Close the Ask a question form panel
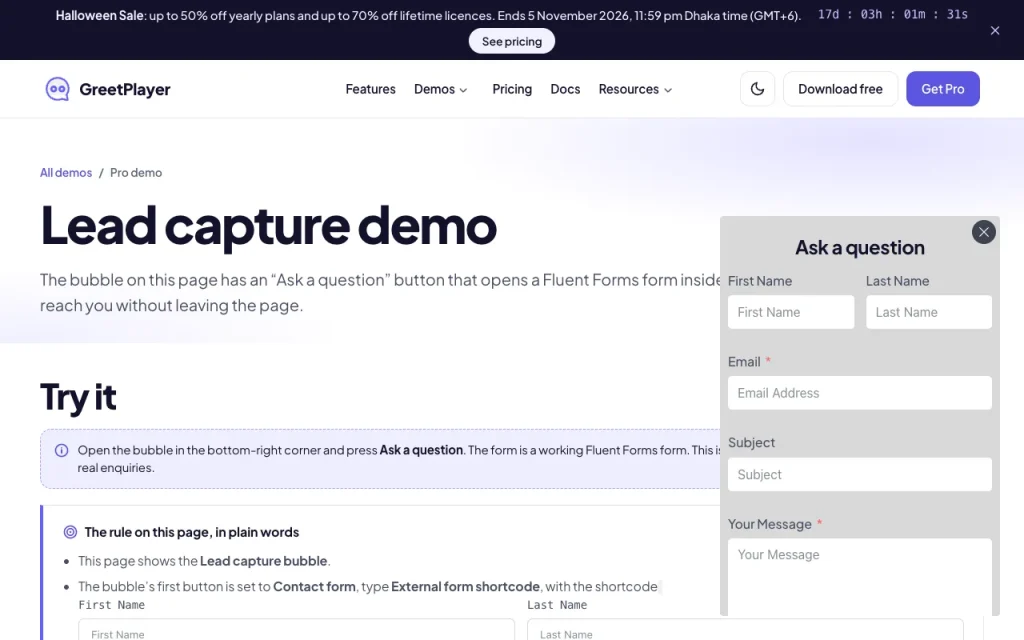 tap(984, 232)
